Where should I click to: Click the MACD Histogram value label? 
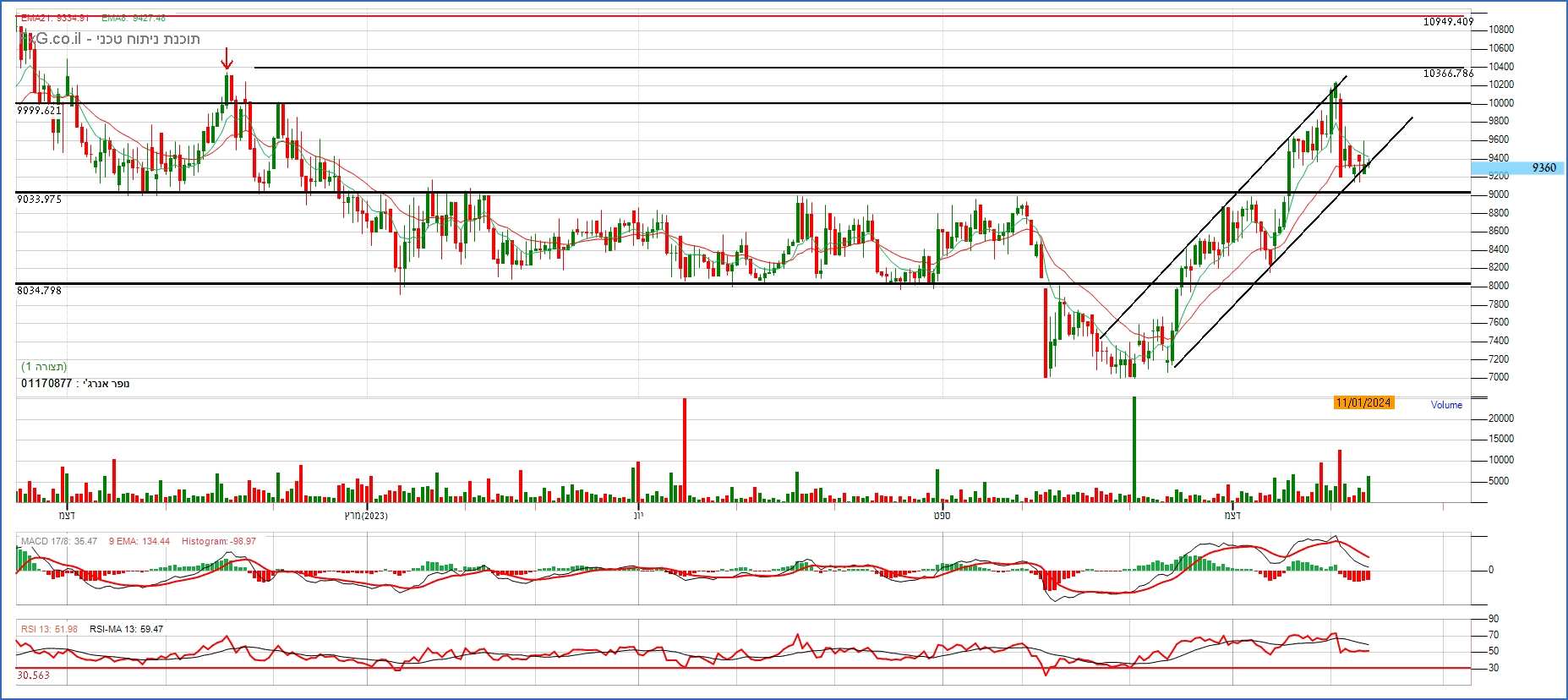pyautogui.click(x=218, y=541)
